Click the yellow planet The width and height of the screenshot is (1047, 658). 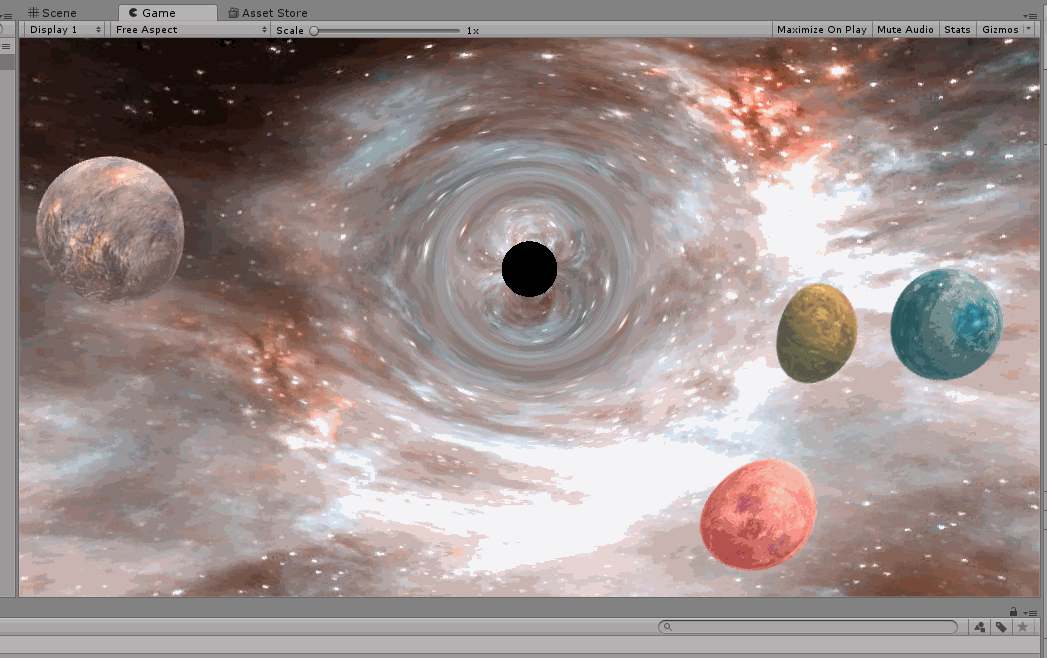click(817, 333)
